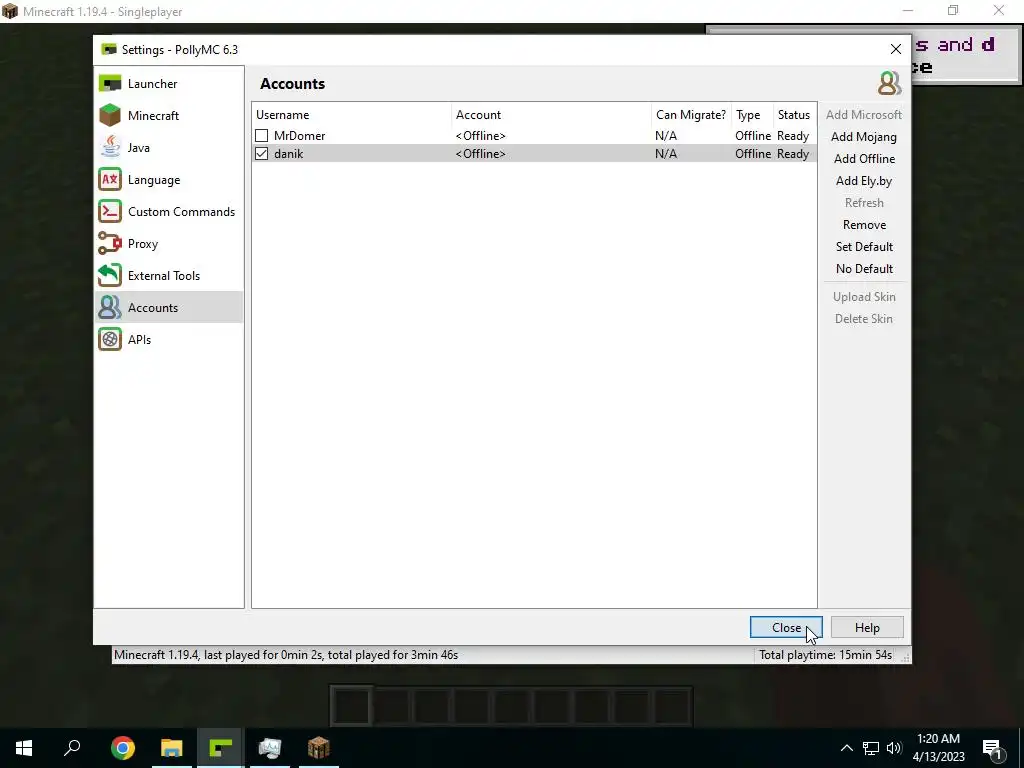Sort accounts by Username column header

coord(351,115)
